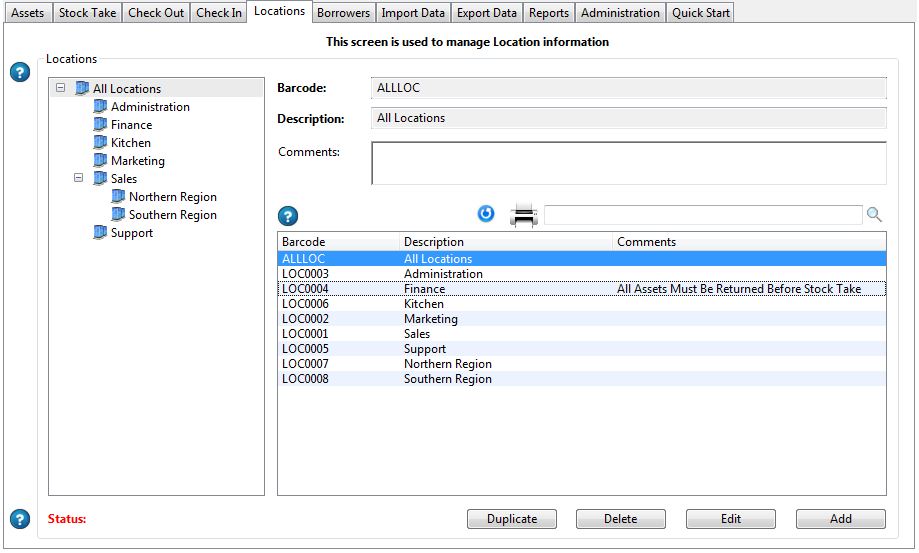Click the search field beside the printer icon
Image resolution: width=919 pixels, height=553 pixels.
tap(702, 215)
